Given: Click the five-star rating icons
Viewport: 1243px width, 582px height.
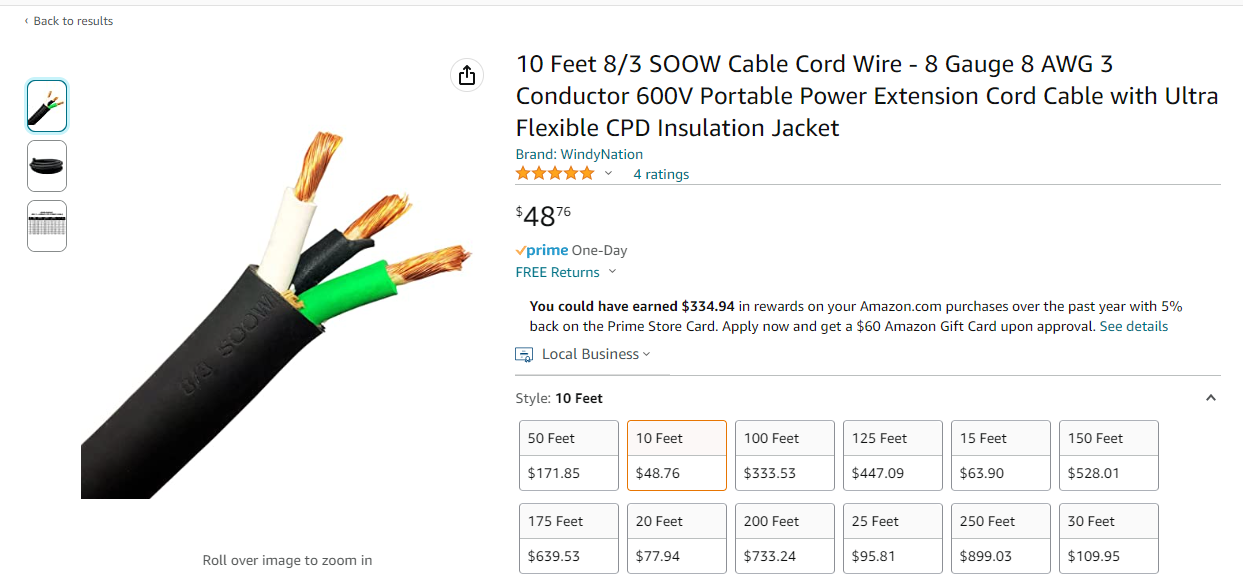Looking at the screenshot, I should tap(554, 174).
